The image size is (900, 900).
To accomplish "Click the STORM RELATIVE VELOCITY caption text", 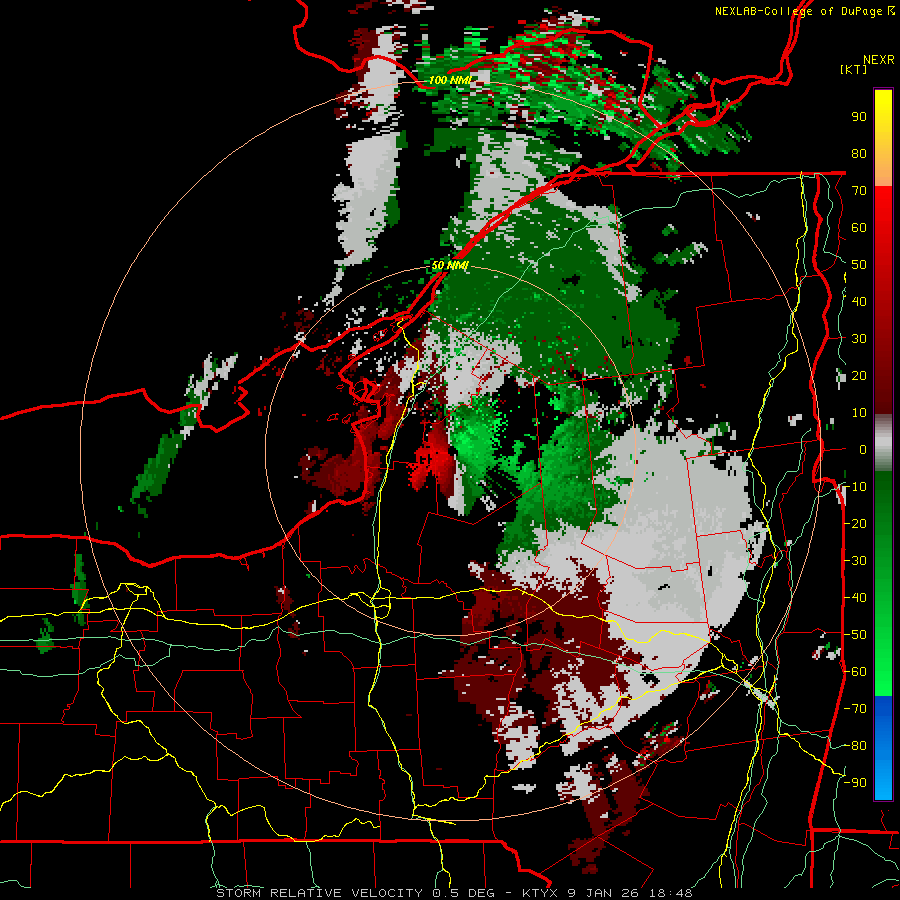I will click(x=319, y=893).
